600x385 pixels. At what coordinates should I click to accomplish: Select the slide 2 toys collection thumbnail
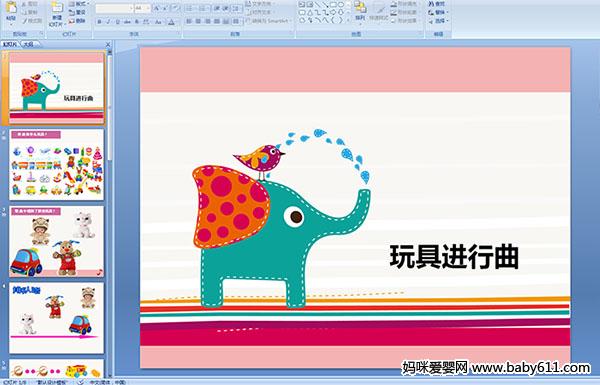pyautogui.click(x=57, y=165)
